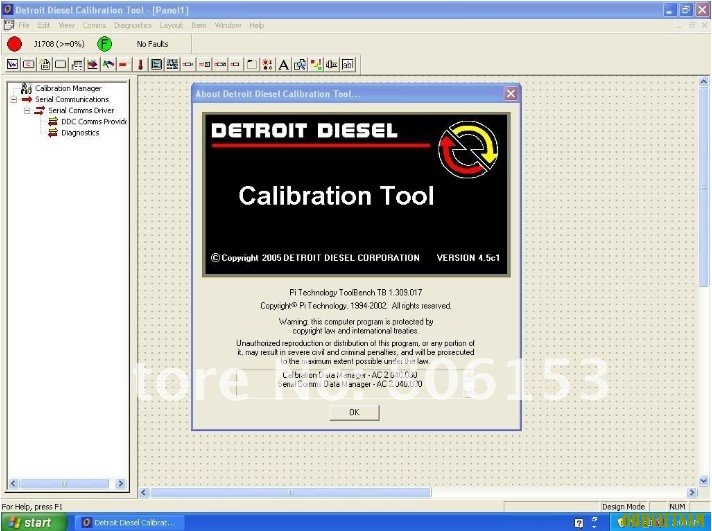Select the red right-arrow toolbar icon
The height and width of the screenshot is (531, 712).
click(93, 65)
